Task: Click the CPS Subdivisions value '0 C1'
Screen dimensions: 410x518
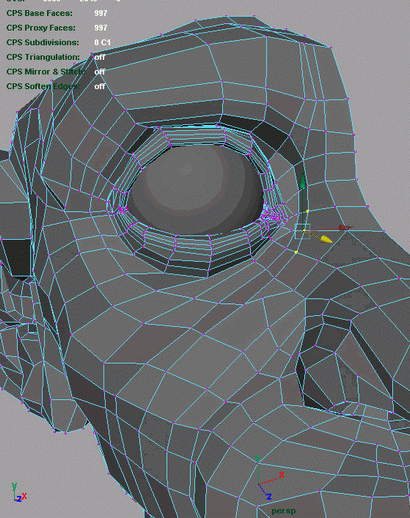Action: (102, 42)
